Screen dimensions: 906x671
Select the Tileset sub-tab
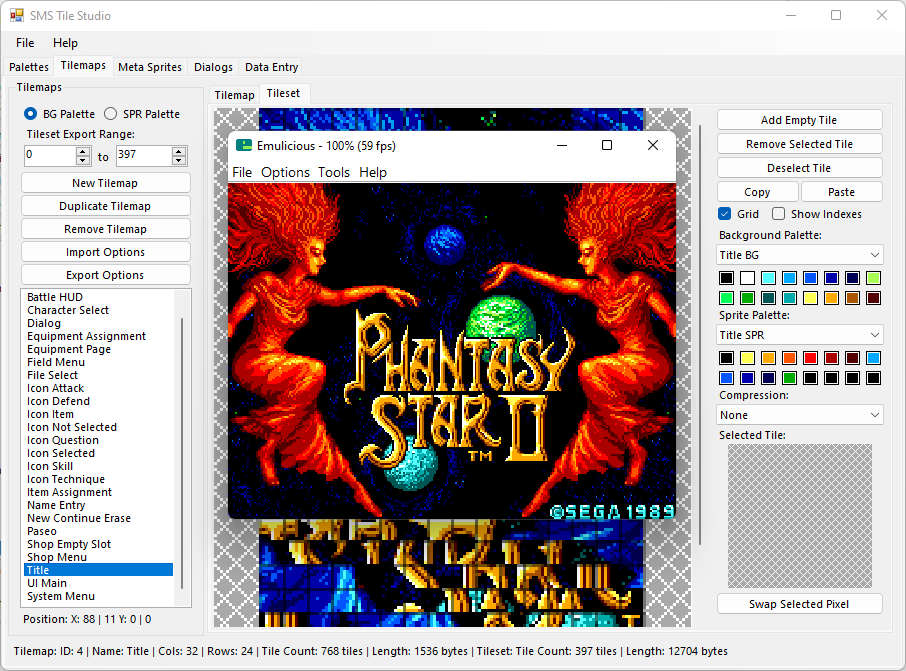[x=283, y=94]
